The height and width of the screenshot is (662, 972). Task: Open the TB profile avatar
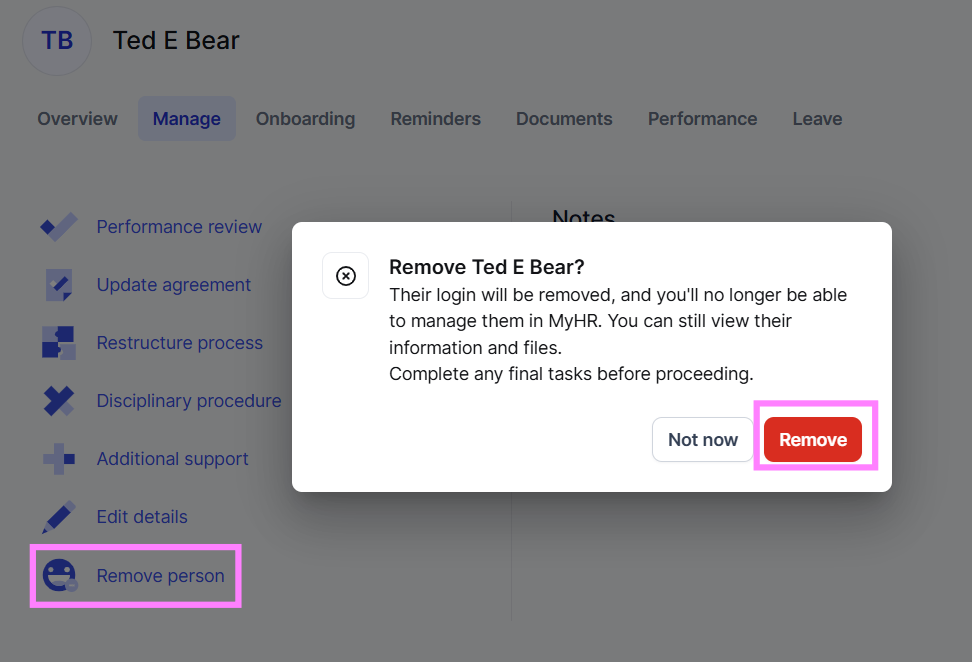(x=57, y=40)
